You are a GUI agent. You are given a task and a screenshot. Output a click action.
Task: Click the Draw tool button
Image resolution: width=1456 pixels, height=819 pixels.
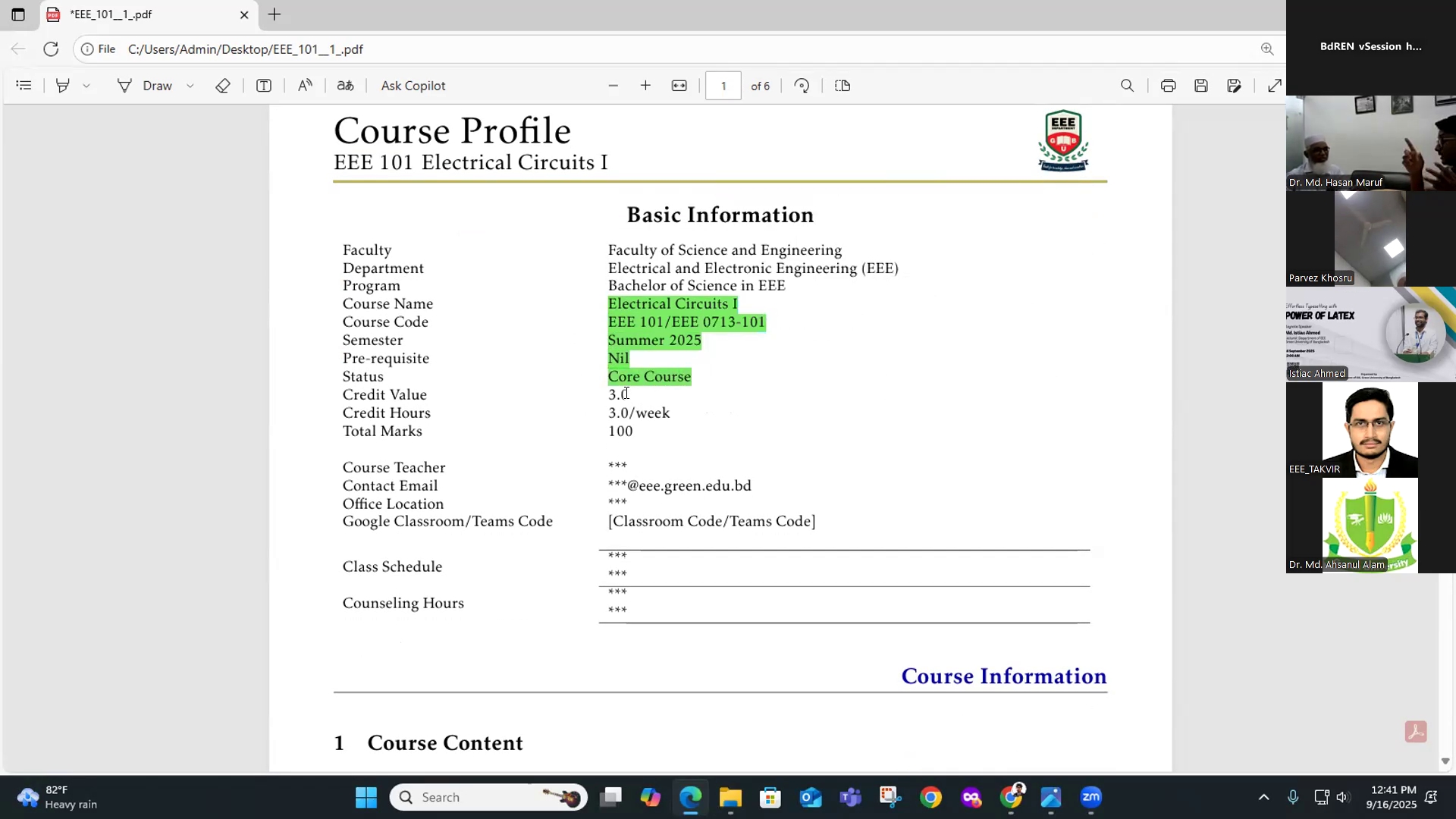click(146, 86)
